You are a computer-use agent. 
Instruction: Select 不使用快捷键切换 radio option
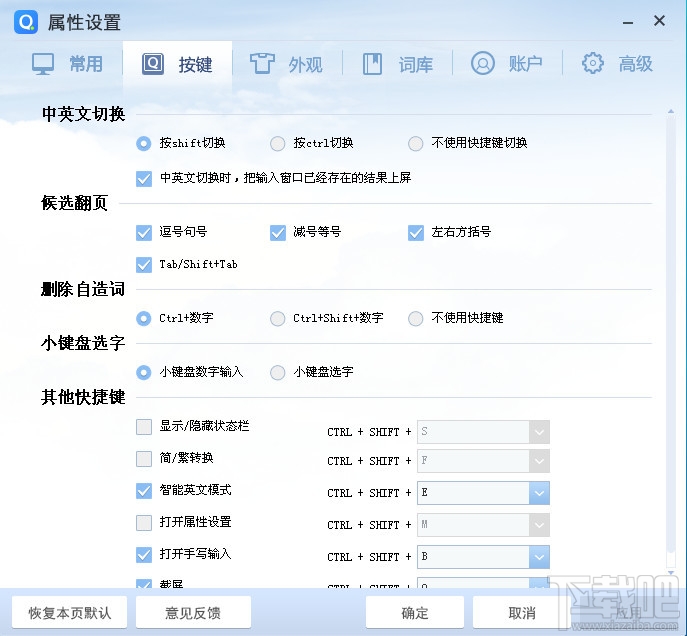point(415,143)
